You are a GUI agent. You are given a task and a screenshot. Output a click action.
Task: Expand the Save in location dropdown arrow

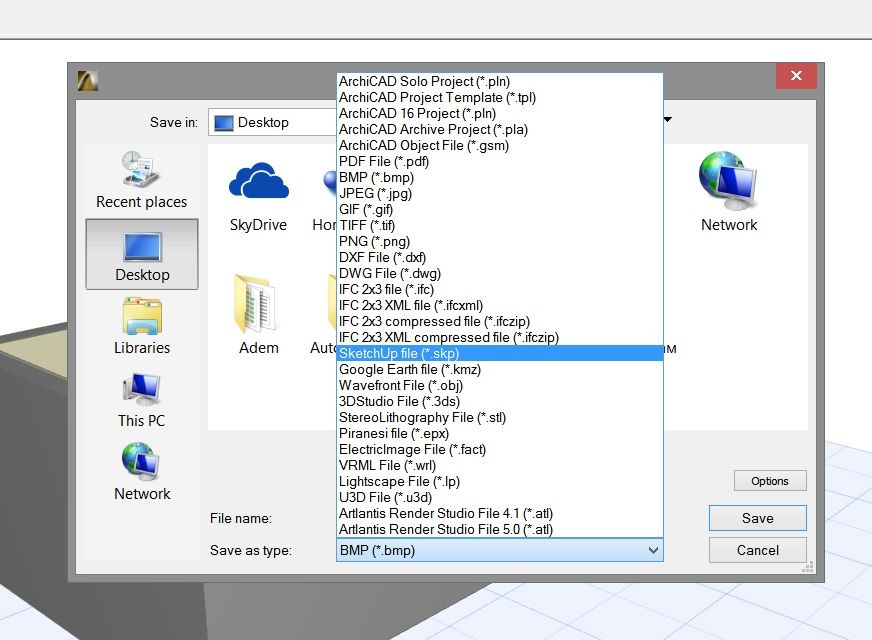pos(668,120)
